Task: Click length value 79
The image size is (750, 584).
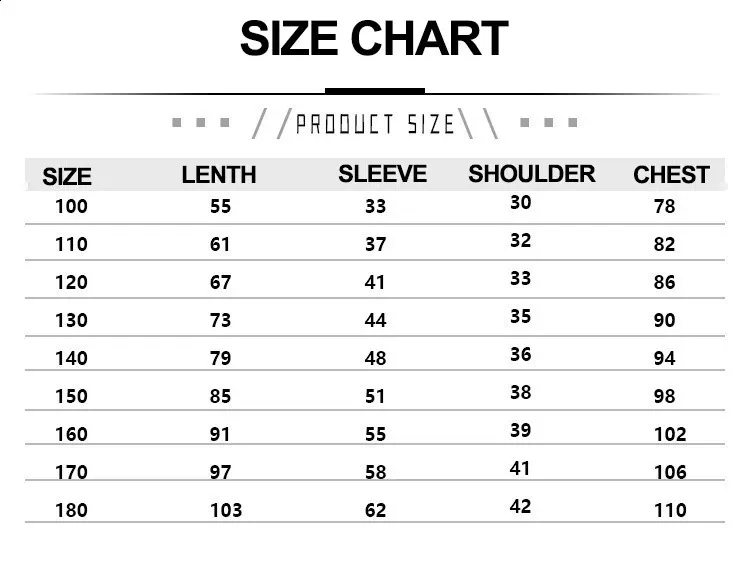Action: (x=221, y=358)
